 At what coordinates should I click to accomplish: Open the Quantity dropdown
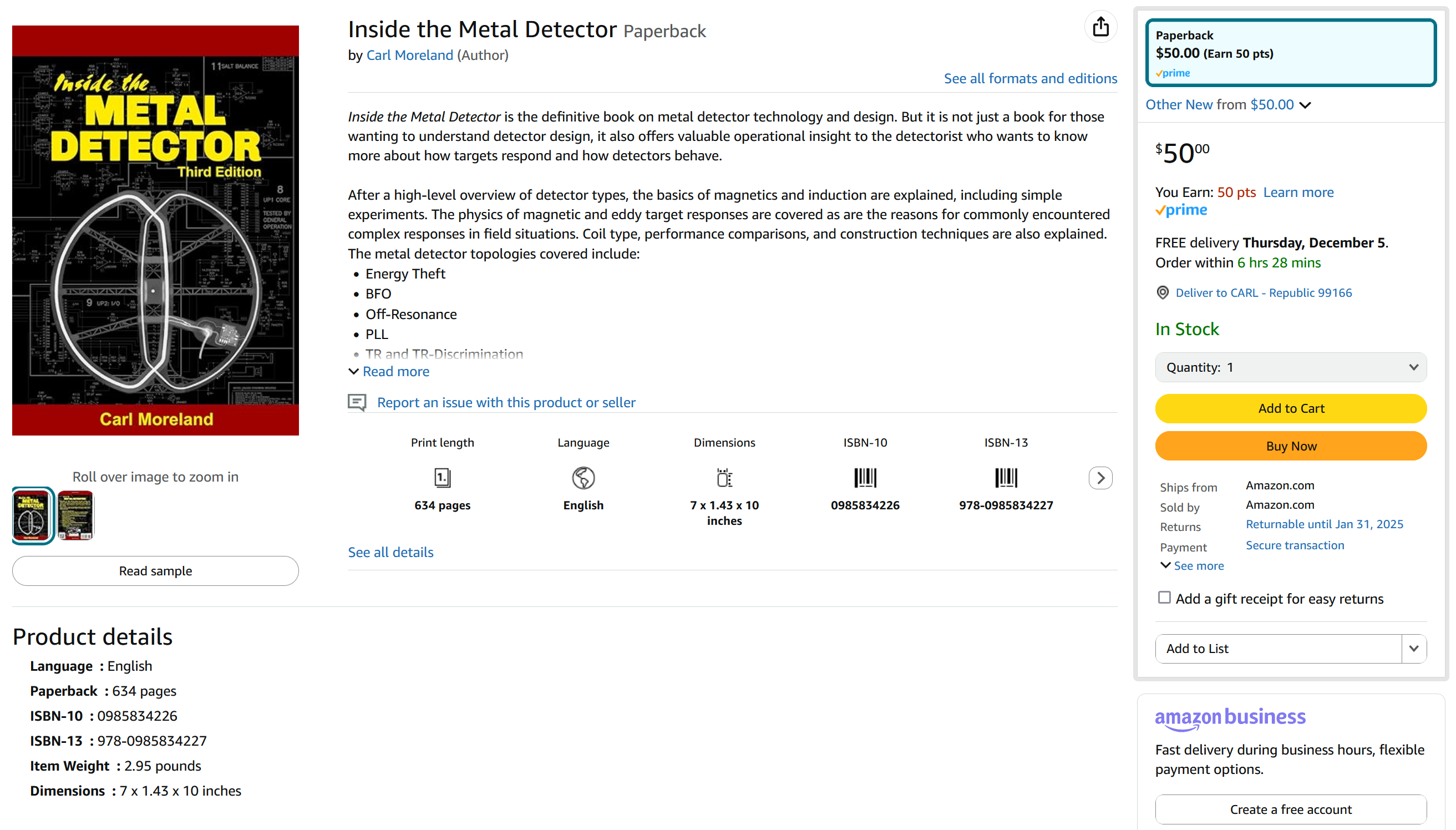coord(1290,367)
